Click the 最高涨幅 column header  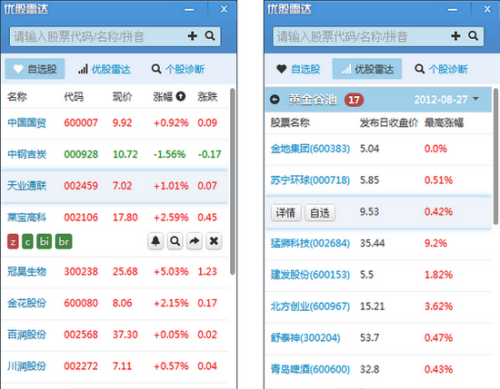click(x=444, y=123)
